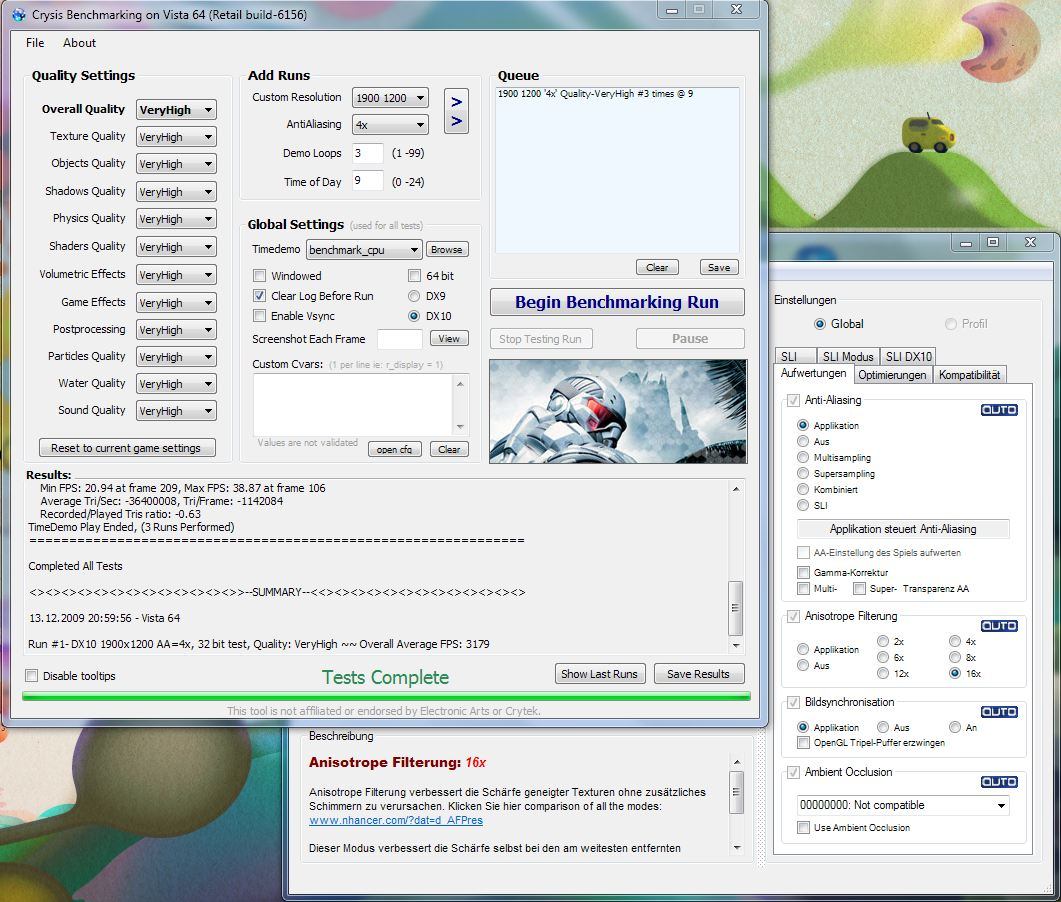Click Show Last Runs

(x=599, y=674)
